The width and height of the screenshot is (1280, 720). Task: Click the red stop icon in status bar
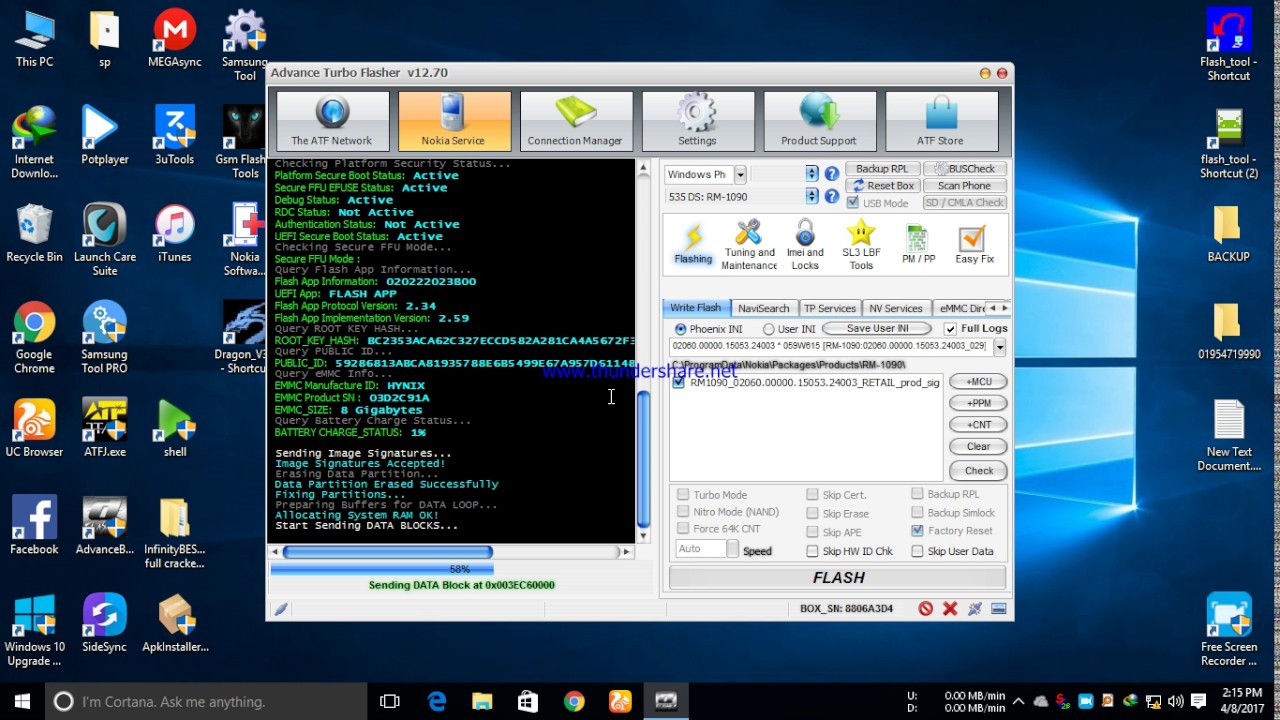(926, 608)
